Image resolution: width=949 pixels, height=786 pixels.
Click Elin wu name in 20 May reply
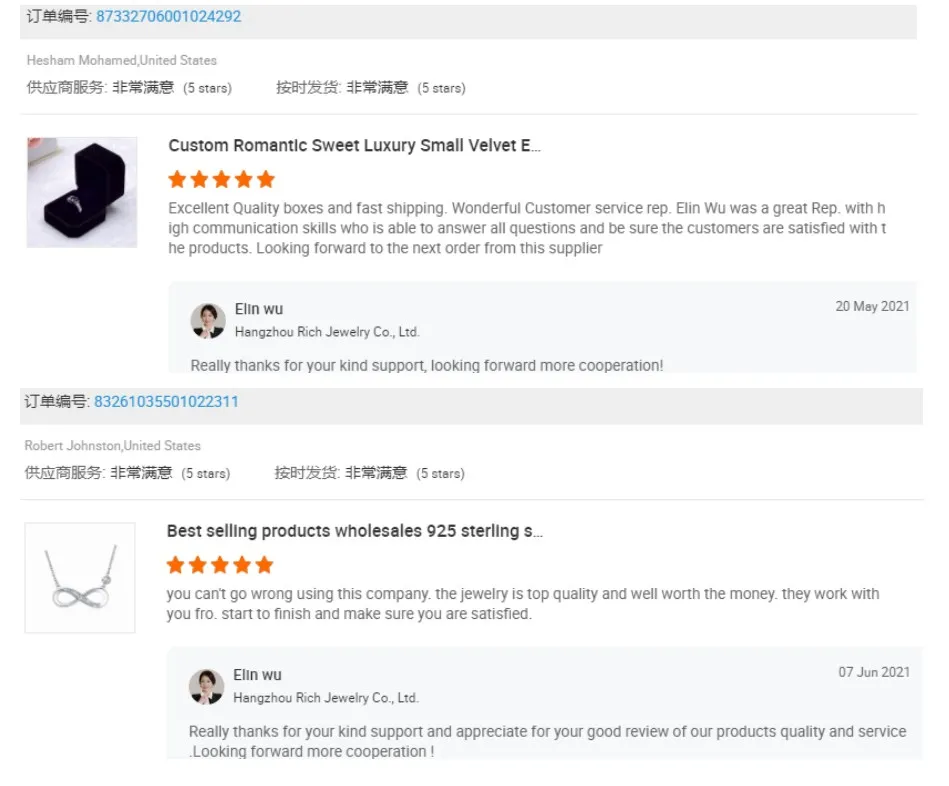click(259, 309)
